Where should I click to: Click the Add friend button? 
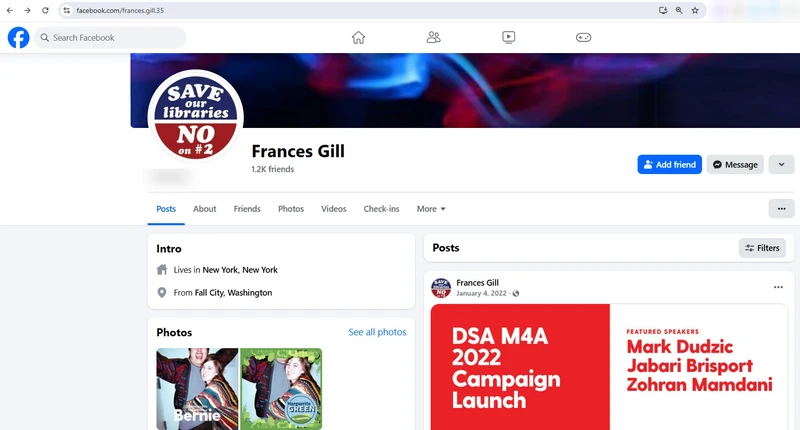click(669, 165)
